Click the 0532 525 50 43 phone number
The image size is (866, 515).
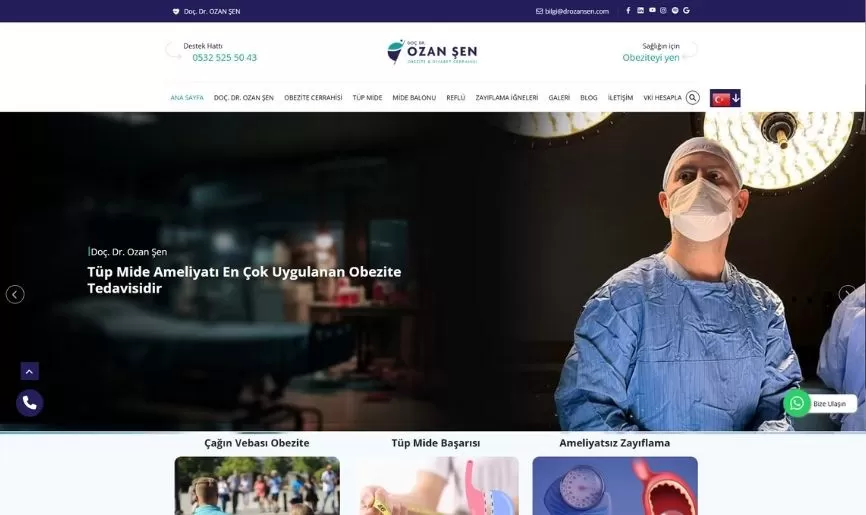click(224, 58)
